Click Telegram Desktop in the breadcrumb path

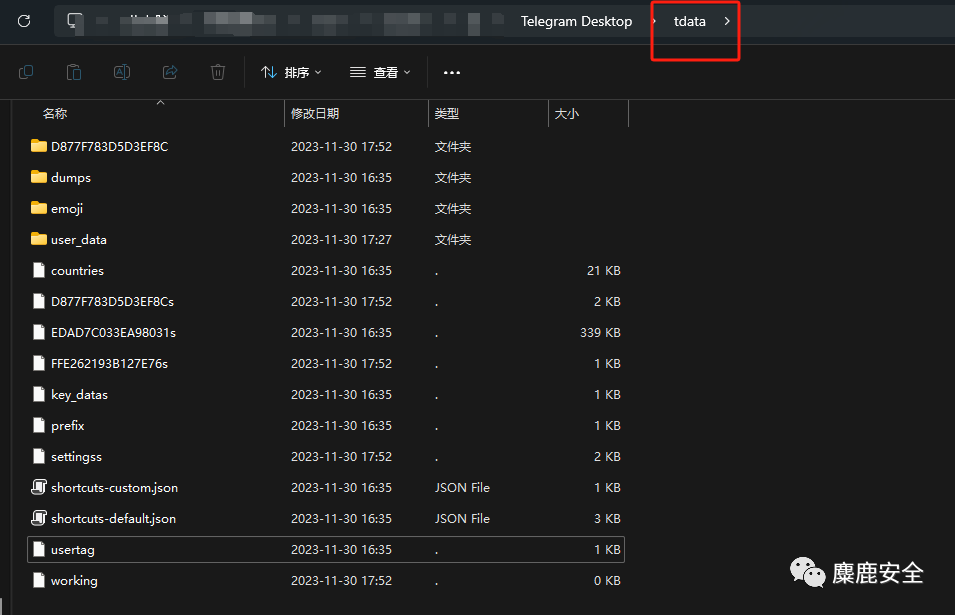tap(576, 21)
